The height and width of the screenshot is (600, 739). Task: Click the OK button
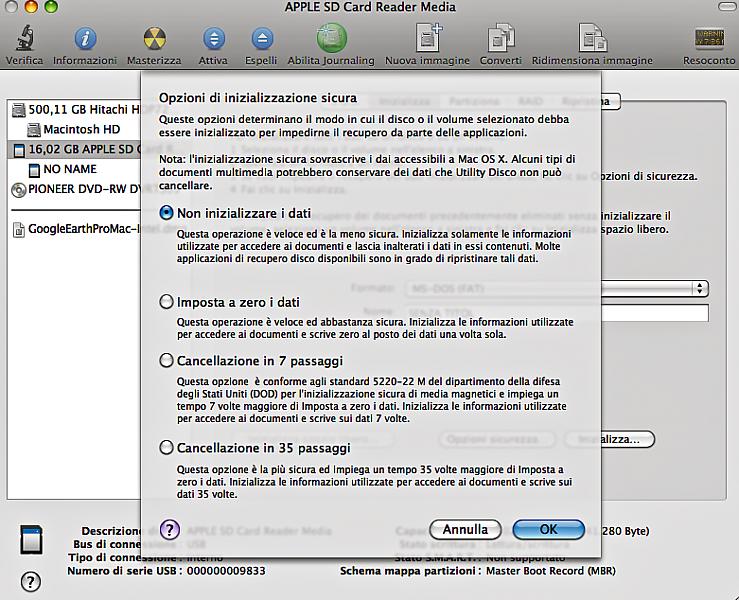tap(549, 530)
